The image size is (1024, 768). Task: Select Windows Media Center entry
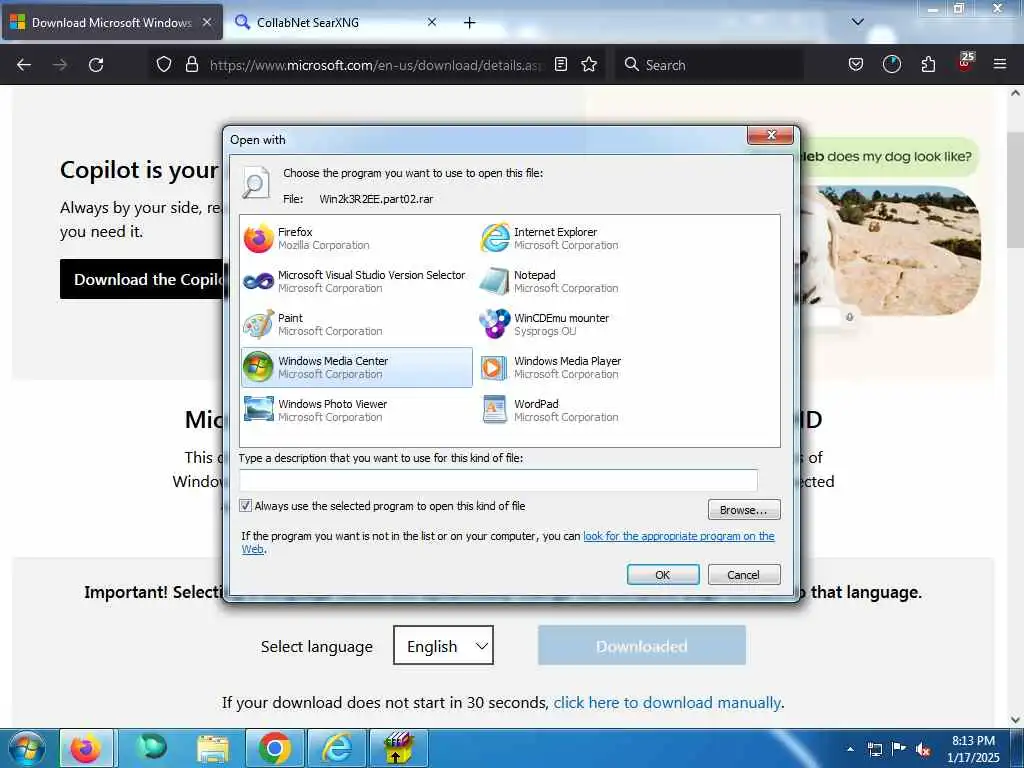[356, 368]
